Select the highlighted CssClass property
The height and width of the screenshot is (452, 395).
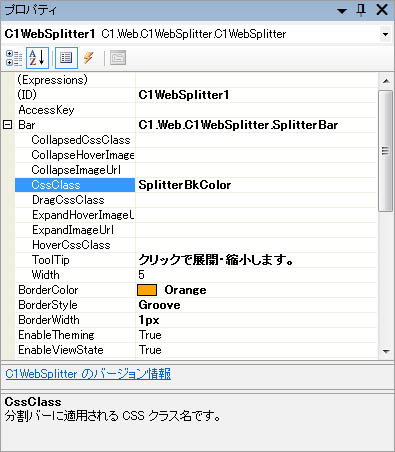tap(75, 185)
